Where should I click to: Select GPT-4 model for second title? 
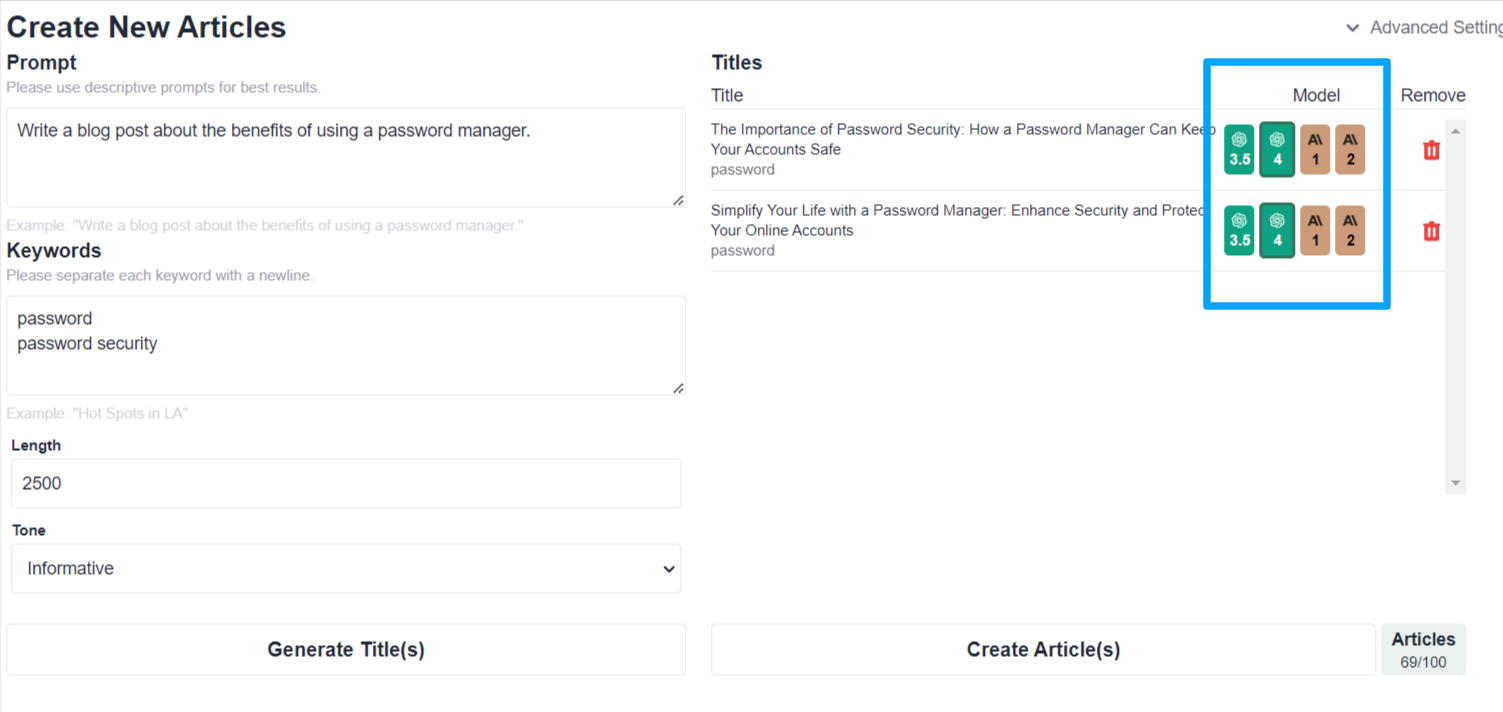[x=1277, y=230]
